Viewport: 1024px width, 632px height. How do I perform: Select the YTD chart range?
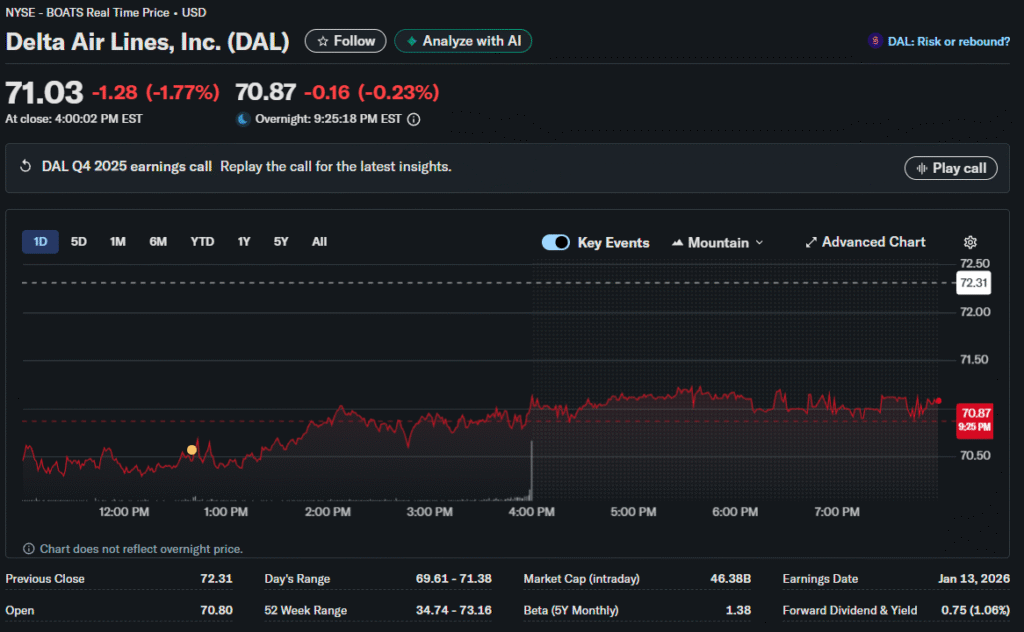click(202, 242)
